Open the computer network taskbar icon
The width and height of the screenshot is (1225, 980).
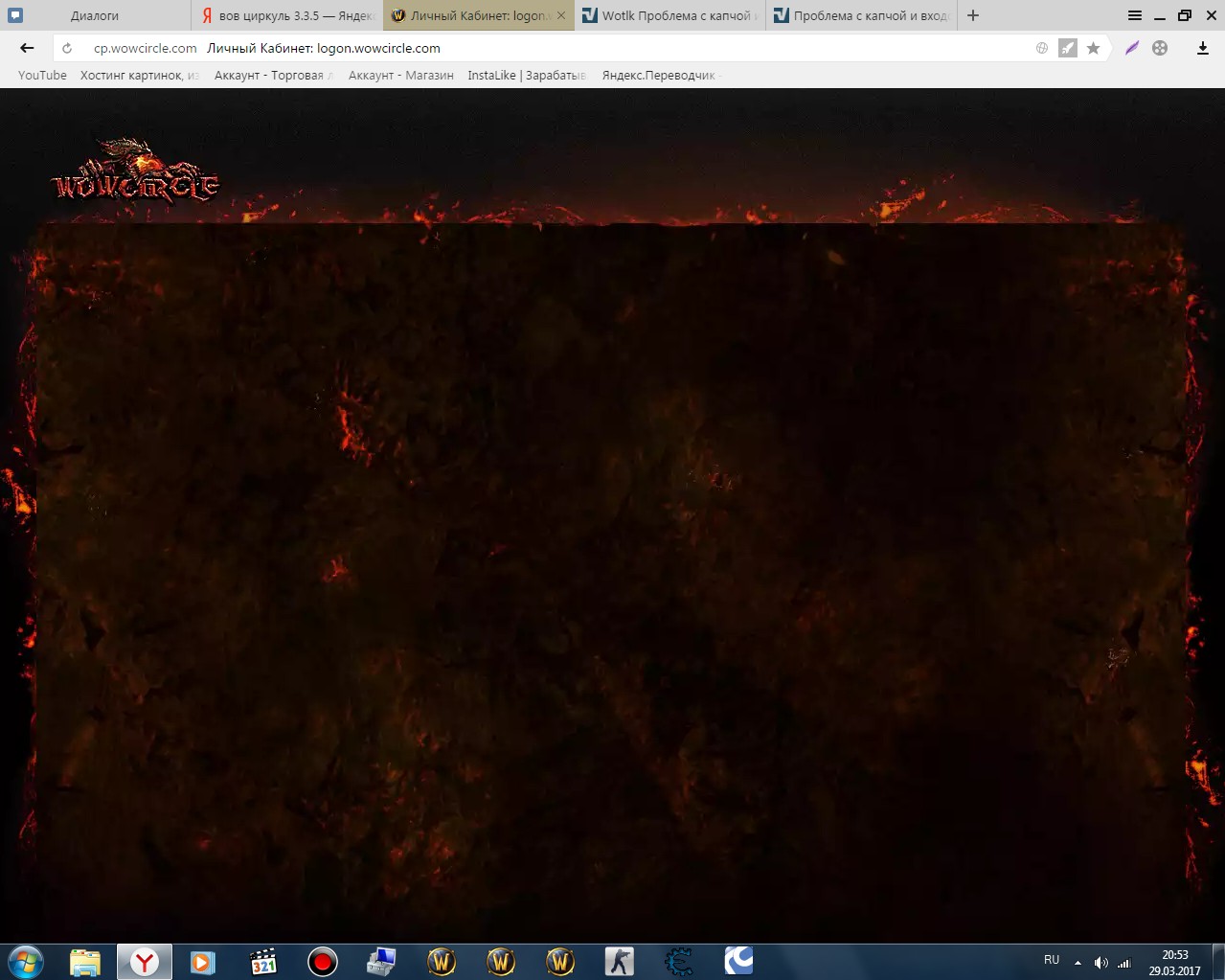pos(381,961)
